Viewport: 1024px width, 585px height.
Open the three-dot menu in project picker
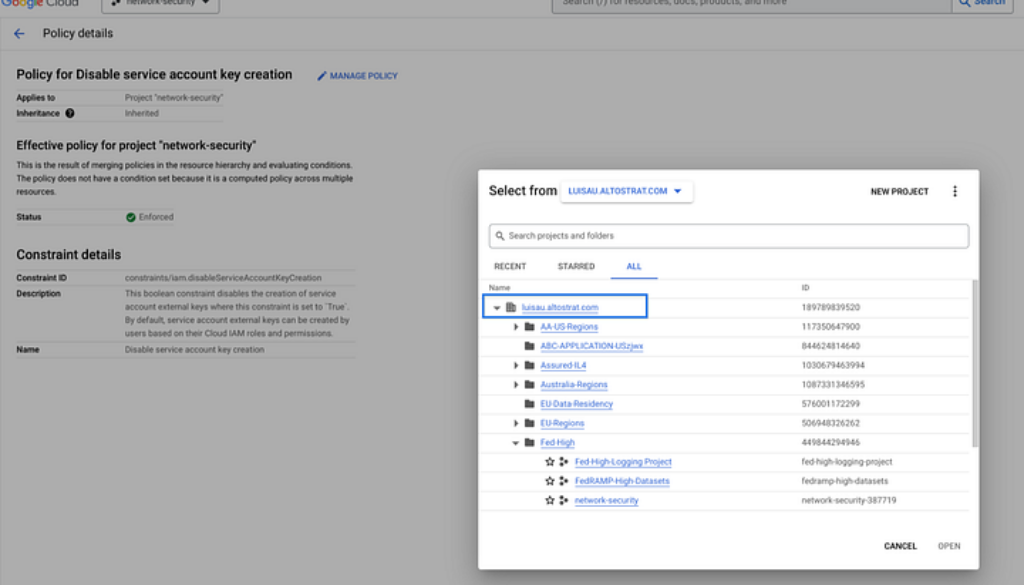[x=954, y=192]
